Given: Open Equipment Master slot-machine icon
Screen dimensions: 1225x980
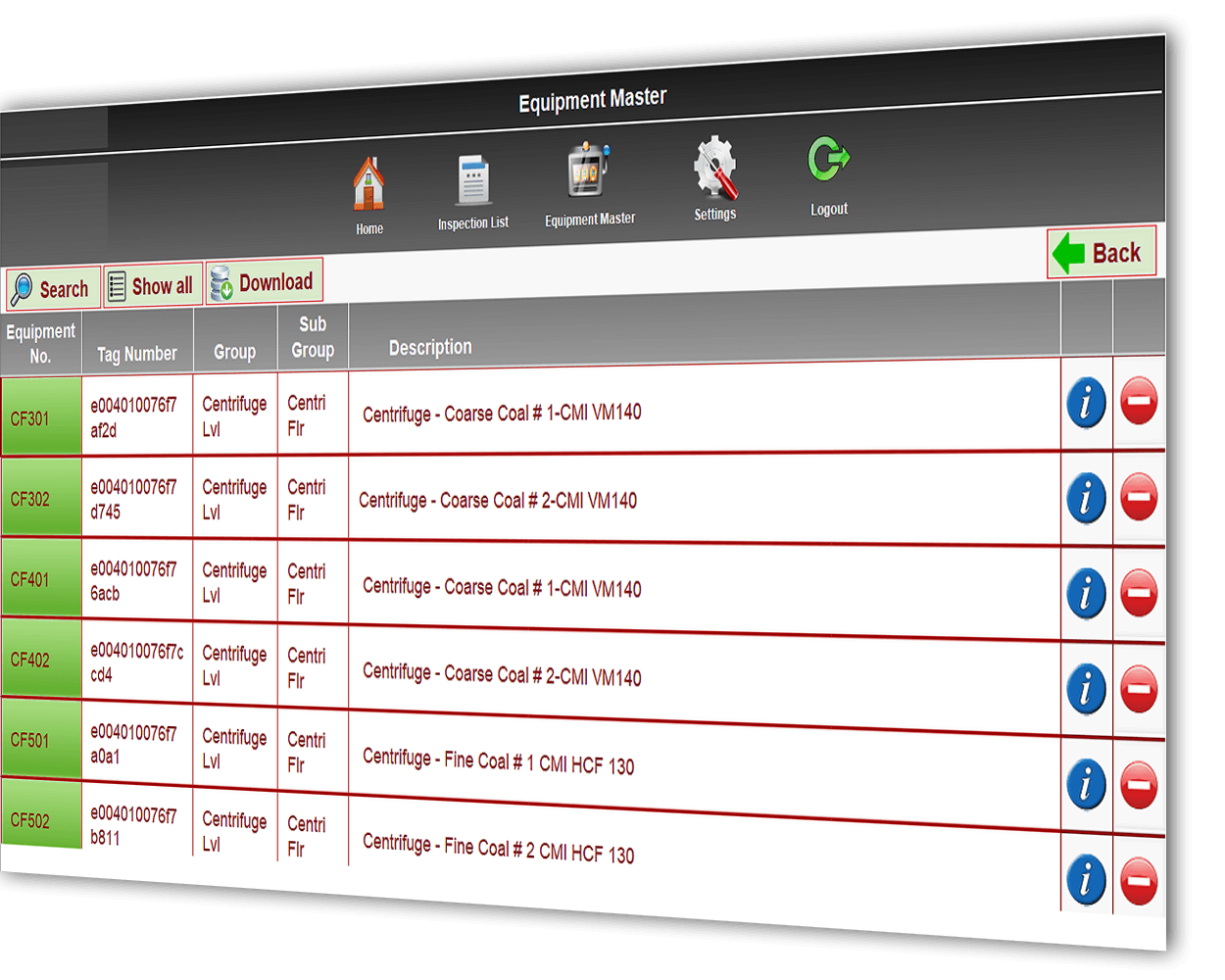Looking at the screenshot, I should tap(590, 171).
